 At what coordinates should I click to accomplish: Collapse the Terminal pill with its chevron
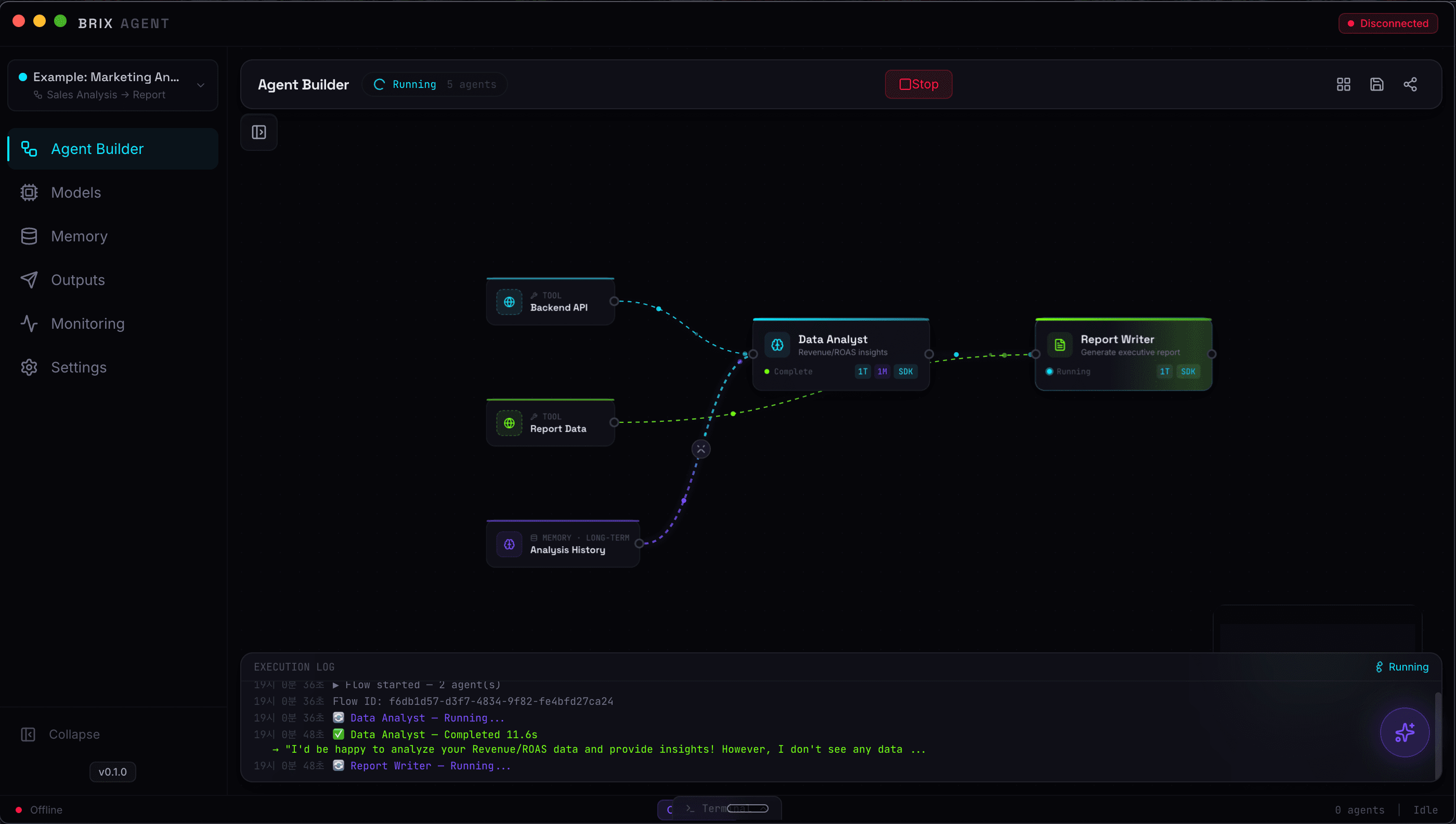(753, 809)
